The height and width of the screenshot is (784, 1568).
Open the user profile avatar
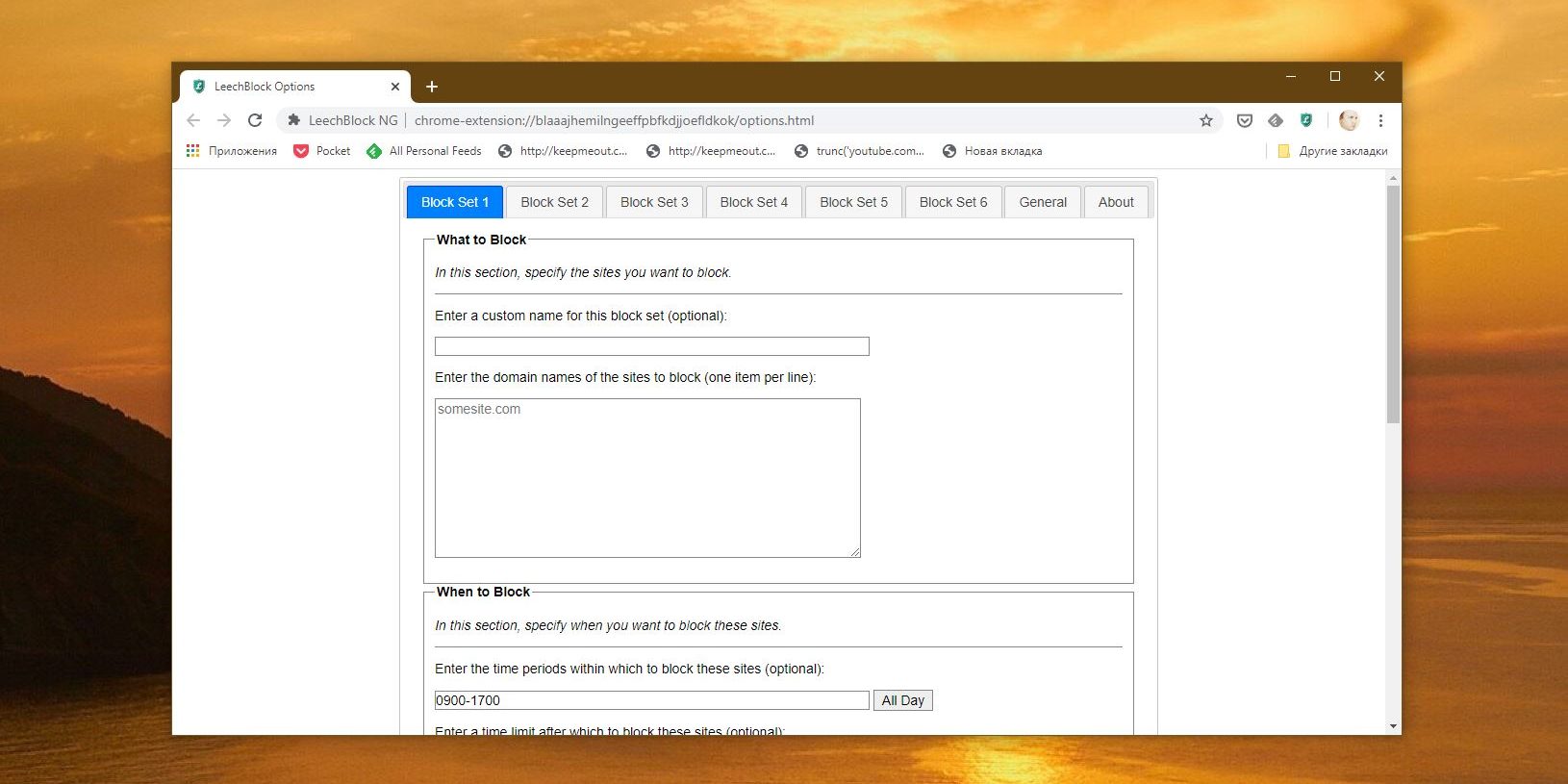(1349, 120)
